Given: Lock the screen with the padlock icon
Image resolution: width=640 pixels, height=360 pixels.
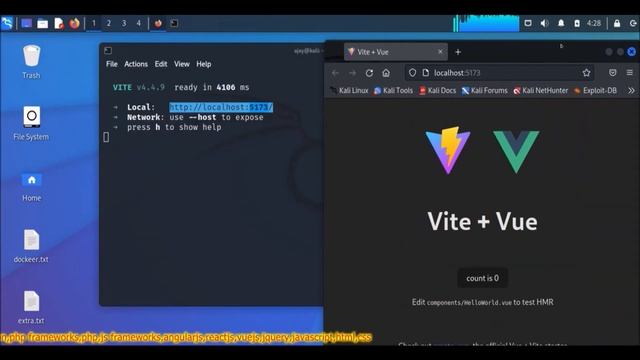Looking at the screenshot, I should 617,23.
